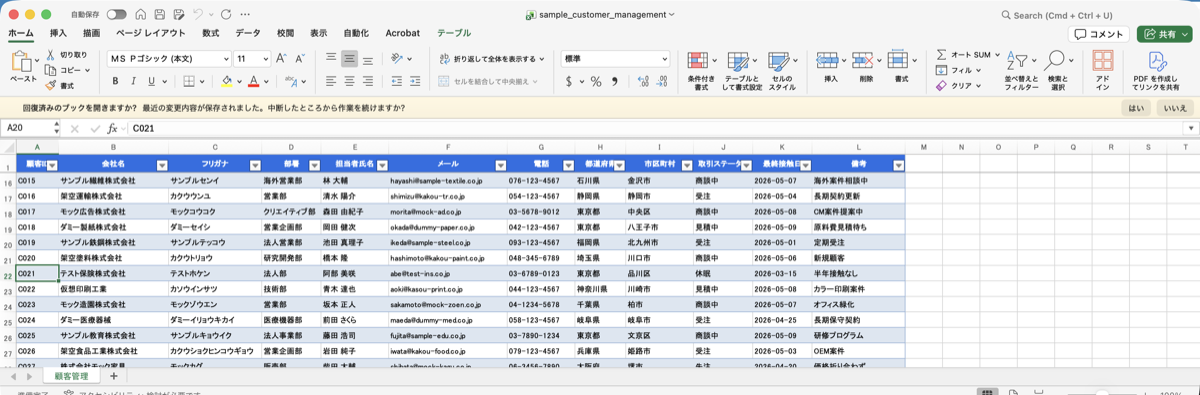The height and width of the screenshot is (395, 1200).
Task: Open filter dropdown for 会社名 column
Action: point(161,166)
